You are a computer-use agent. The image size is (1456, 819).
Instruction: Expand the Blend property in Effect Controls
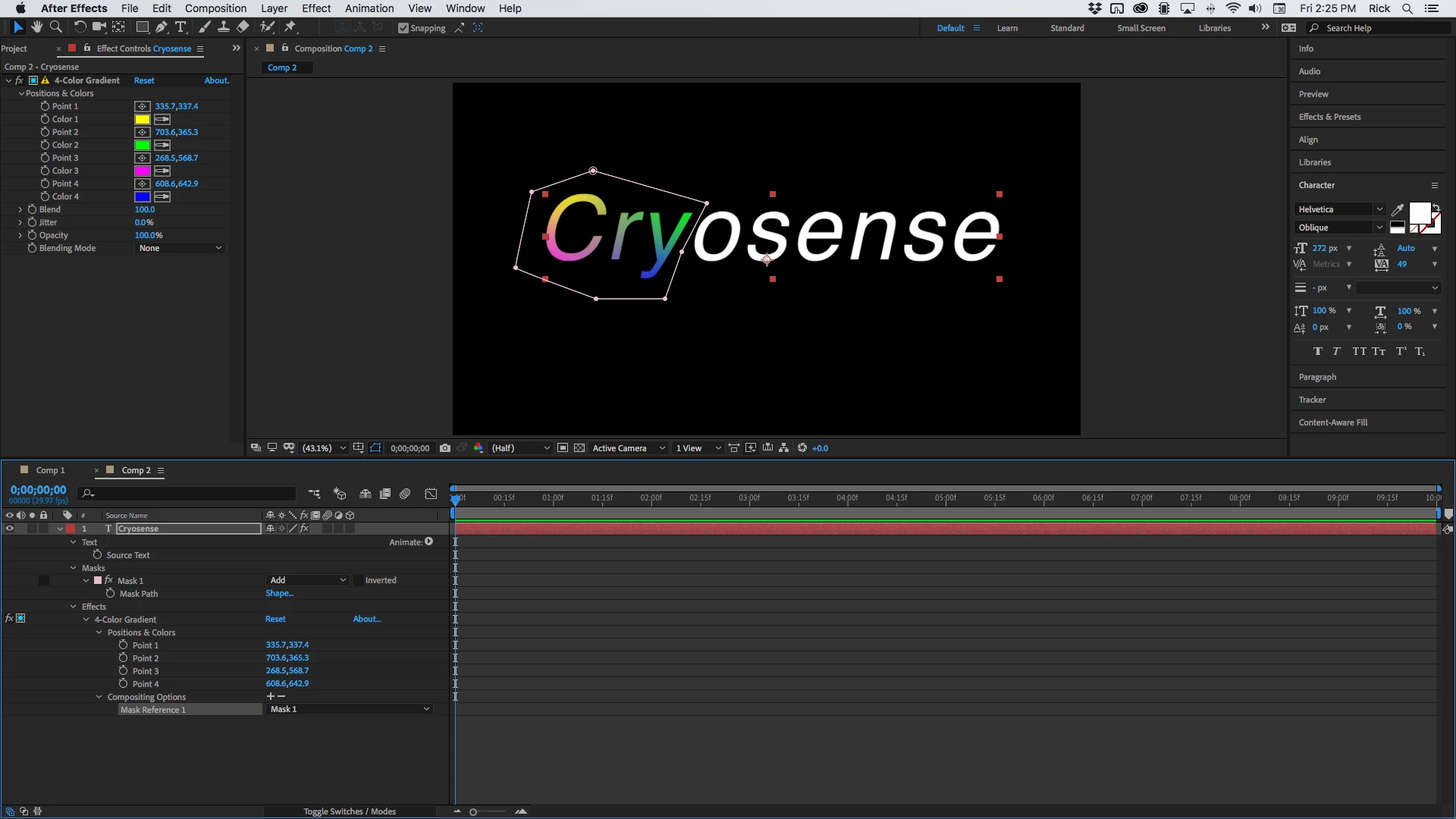[20, 209]
